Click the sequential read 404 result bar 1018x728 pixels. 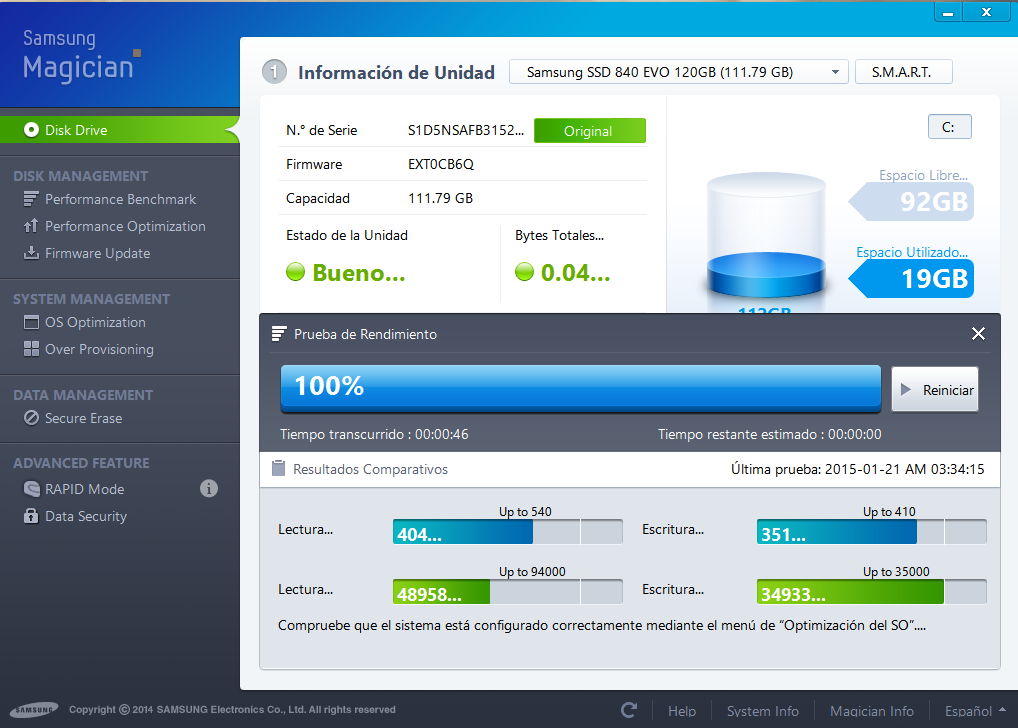click(x=507, y=532)
